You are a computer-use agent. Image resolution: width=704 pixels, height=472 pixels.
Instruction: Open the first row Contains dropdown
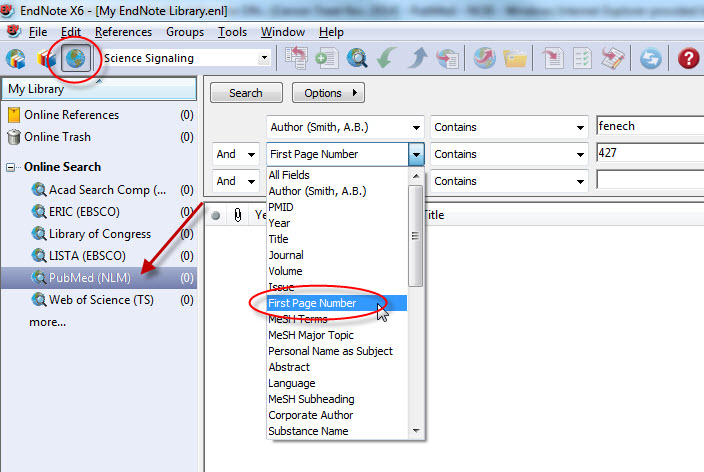coord(509,128)
